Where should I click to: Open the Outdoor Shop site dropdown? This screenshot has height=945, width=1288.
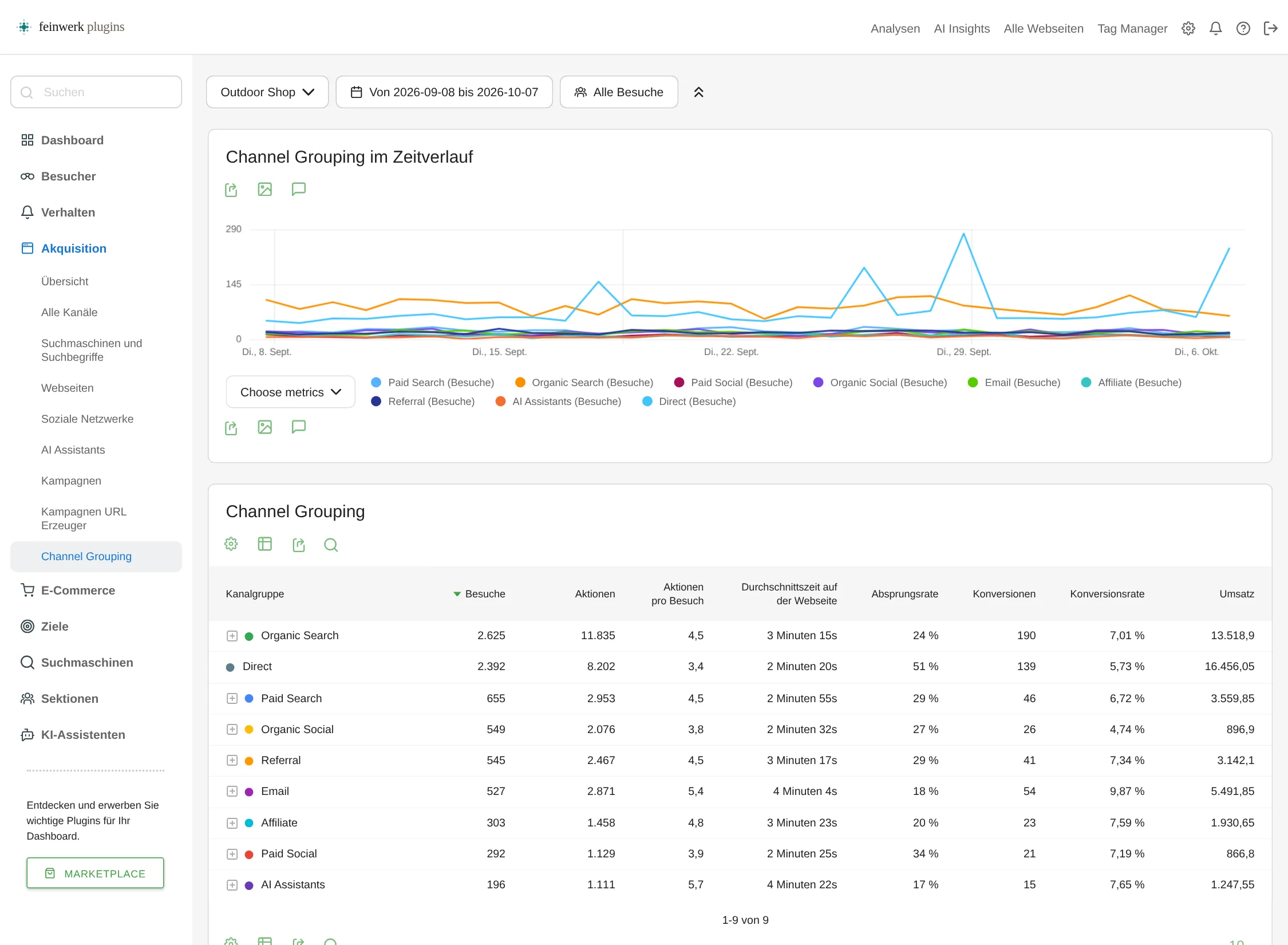click(267, 92)
